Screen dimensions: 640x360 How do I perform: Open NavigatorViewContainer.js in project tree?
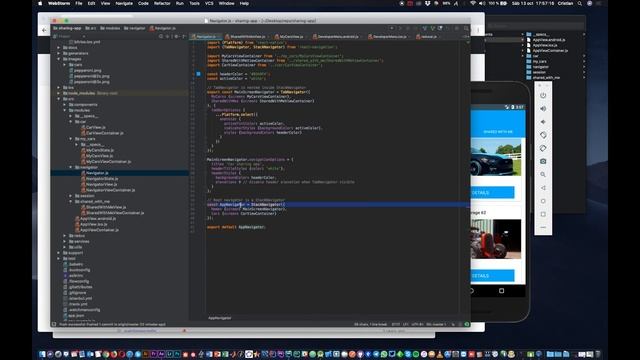(x=108, y=190)
